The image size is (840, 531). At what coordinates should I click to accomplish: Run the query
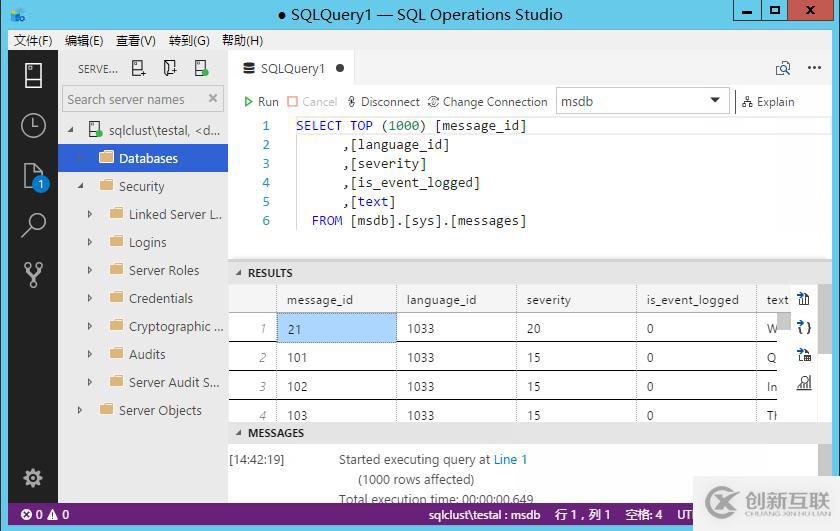(x=261, y=102)
